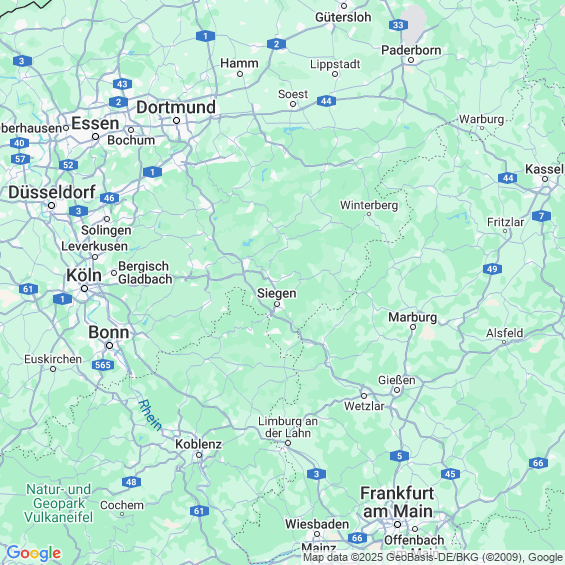565x565 pixels.
Task: Select the Frankfurt am Main label
Action: (397, 502)
